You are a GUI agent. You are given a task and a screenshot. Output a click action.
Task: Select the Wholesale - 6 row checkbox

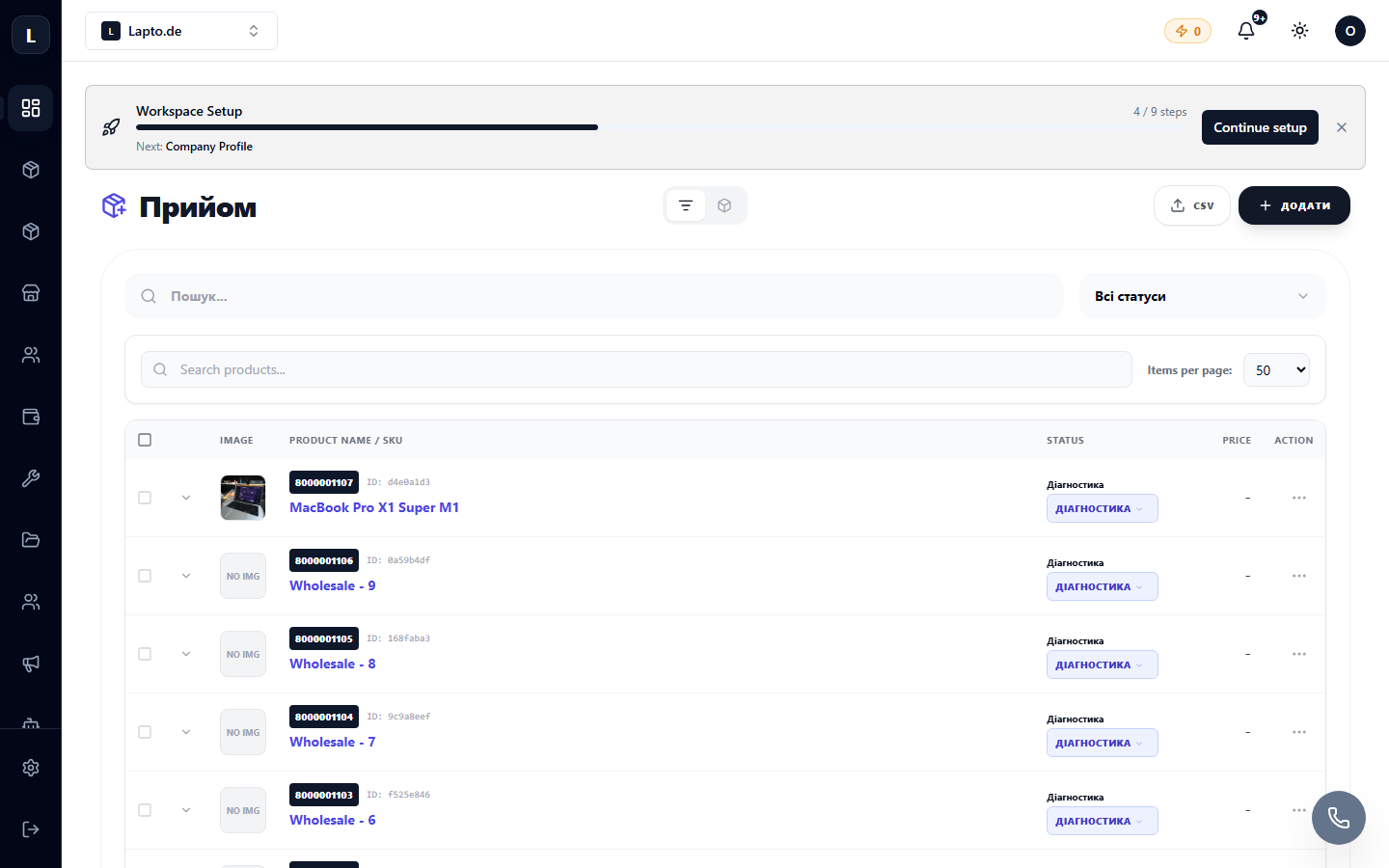pos(145,810)
